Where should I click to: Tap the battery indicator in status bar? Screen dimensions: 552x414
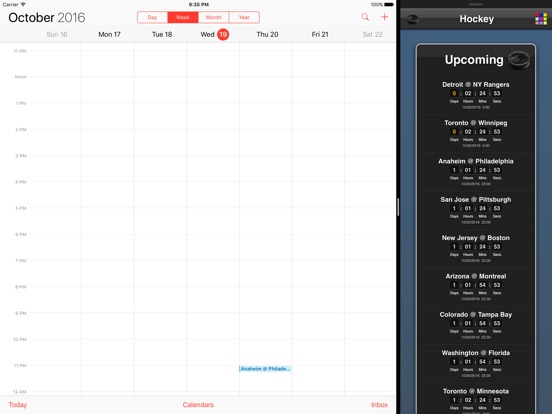(x=389, y=5)
